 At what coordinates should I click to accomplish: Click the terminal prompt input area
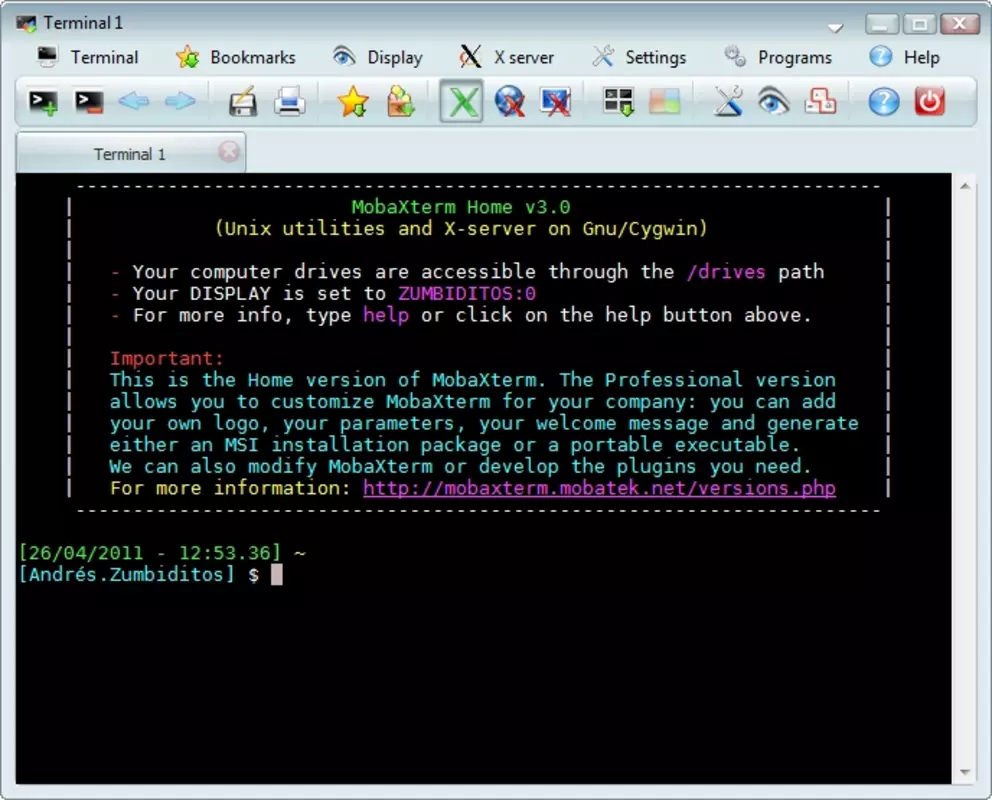[x=277, y=575]
